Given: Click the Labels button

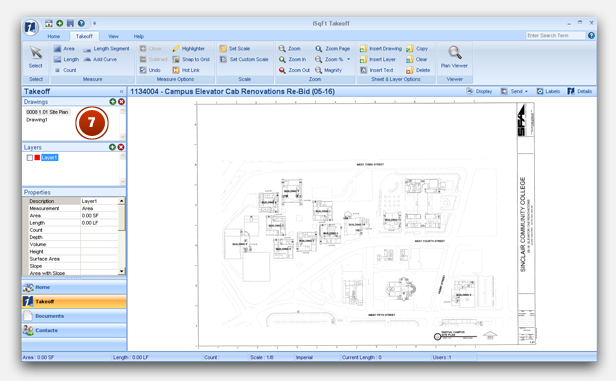Looking at the screenshot, I should (x=548, y=91).
